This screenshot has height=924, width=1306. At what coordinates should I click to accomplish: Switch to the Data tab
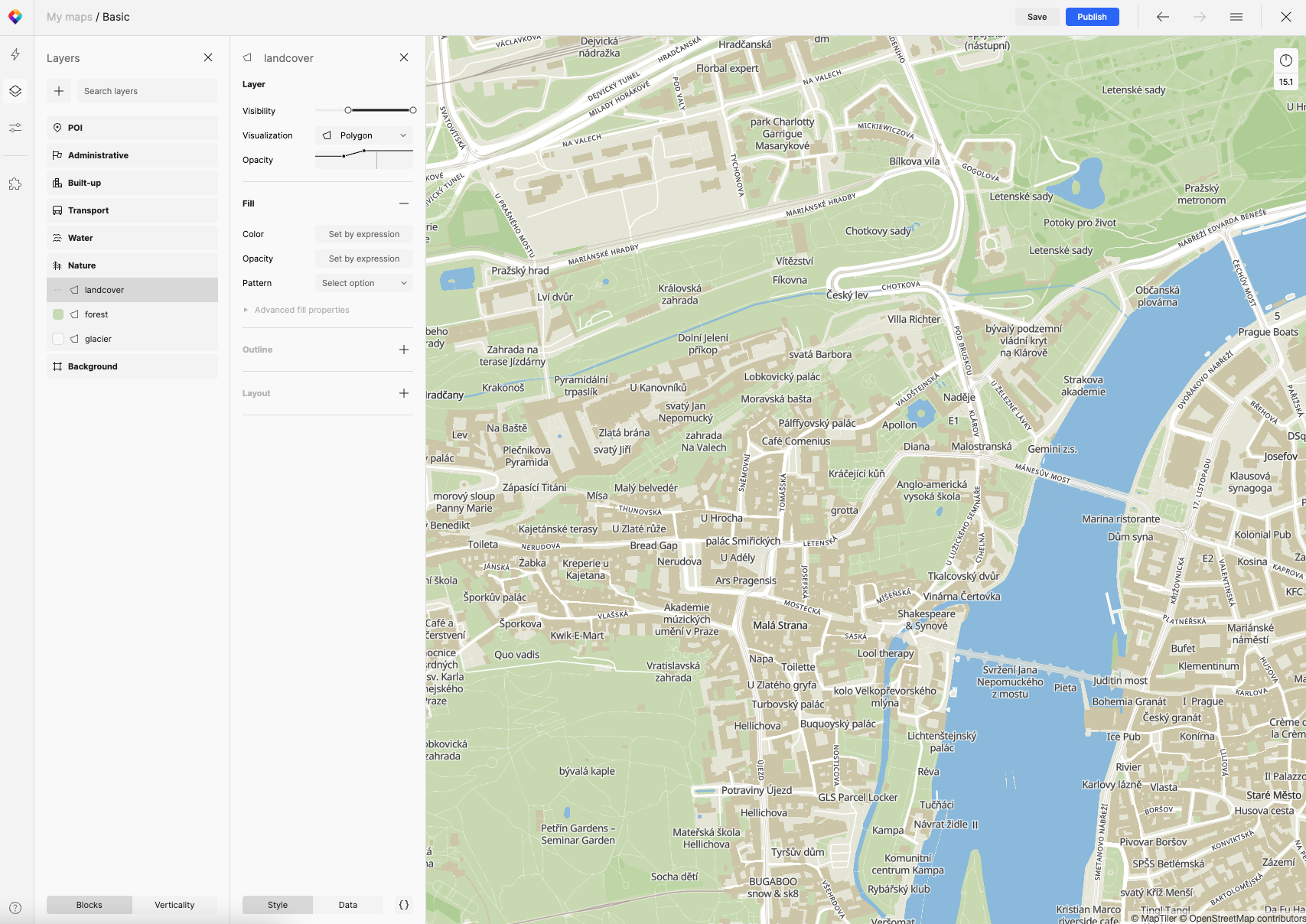point(348,905)
